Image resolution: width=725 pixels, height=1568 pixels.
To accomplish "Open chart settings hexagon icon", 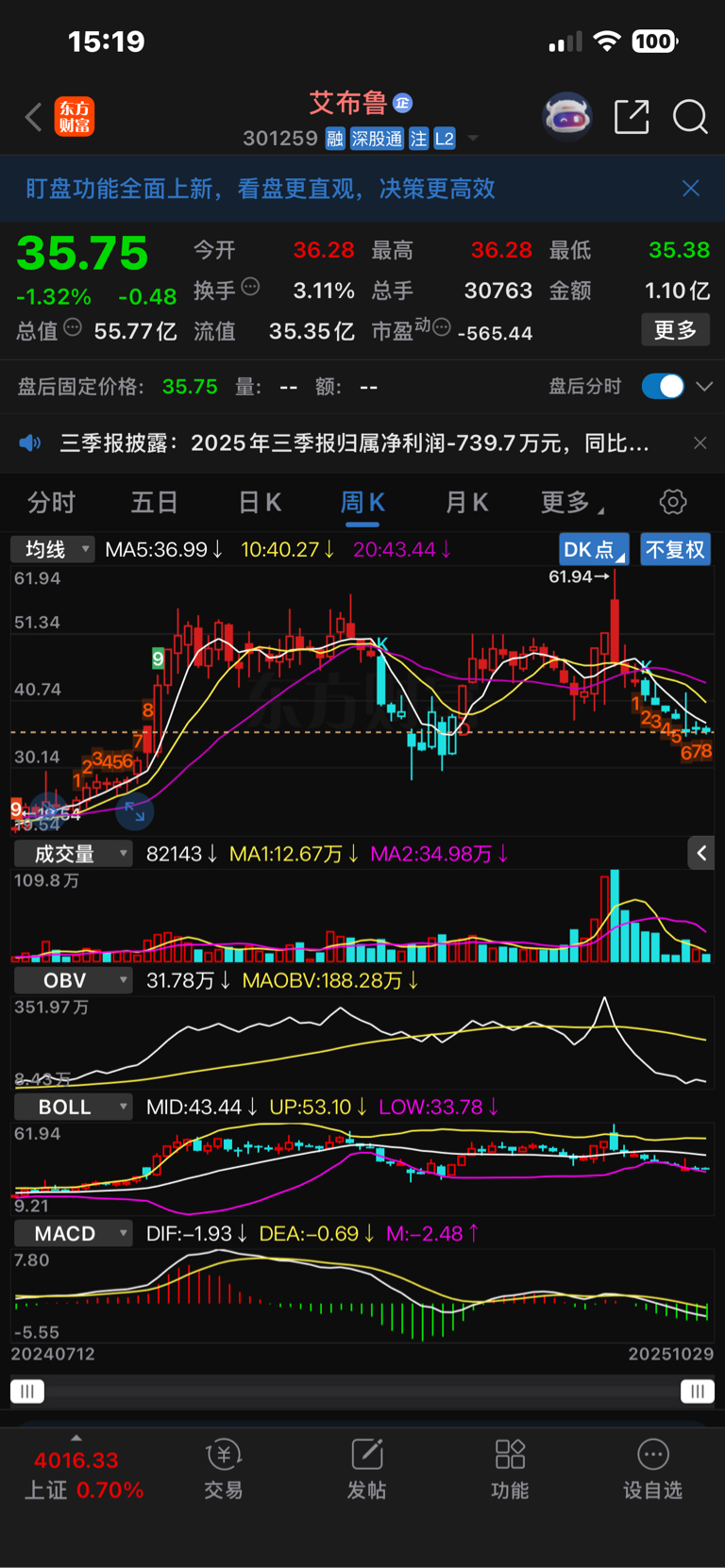I will coord(673,502).
